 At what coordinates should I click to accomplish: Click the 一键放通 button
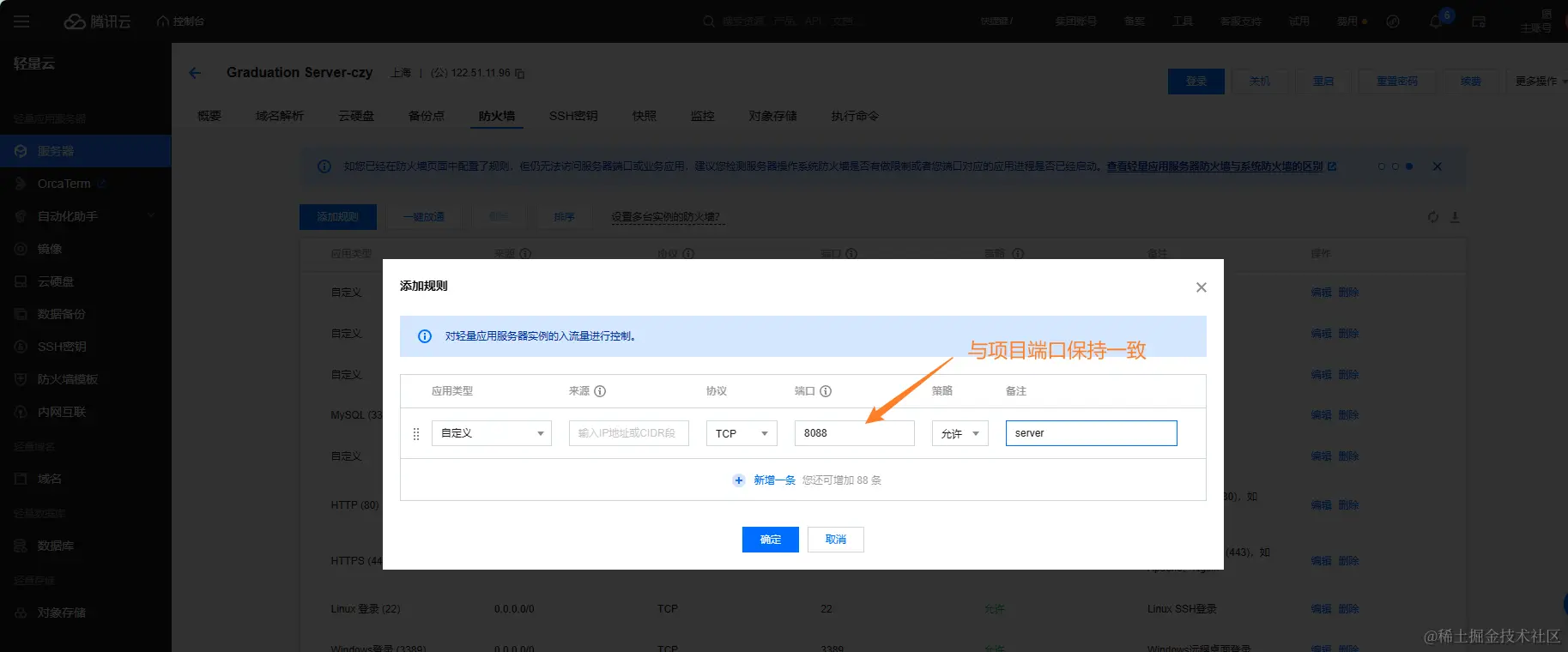click(424, 217)
